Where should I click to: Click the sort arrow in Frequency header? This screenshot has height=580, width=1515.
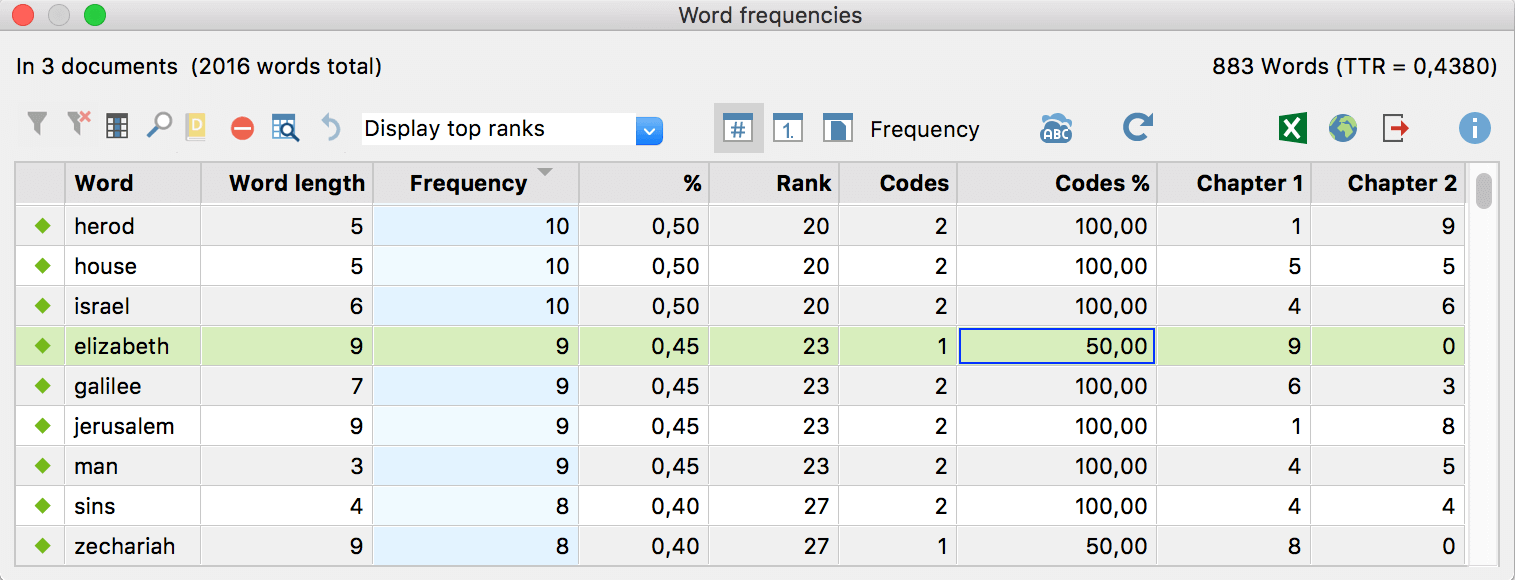tap(545, 173)
